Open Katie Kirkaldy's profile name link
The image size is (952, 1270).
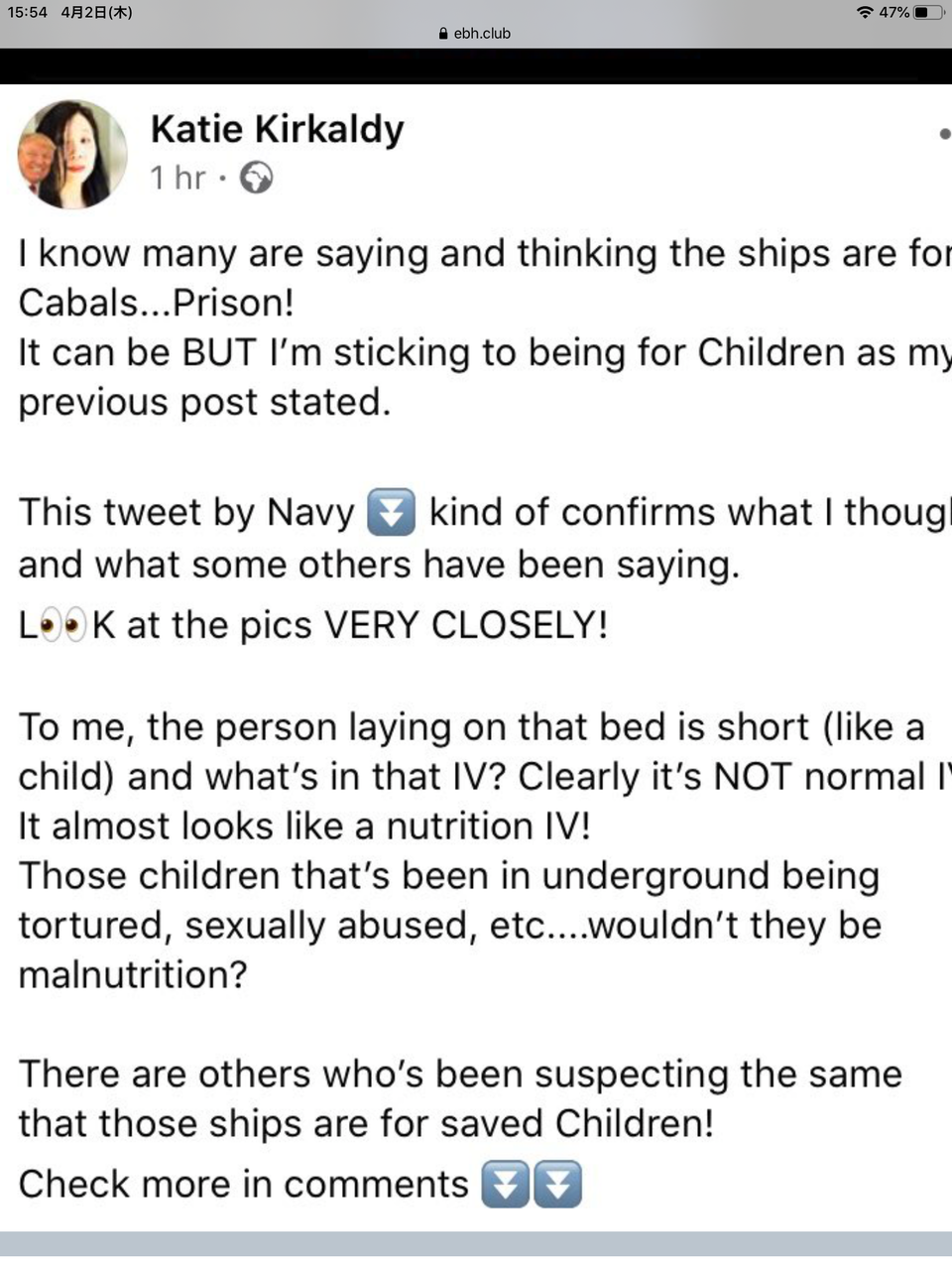278,129
